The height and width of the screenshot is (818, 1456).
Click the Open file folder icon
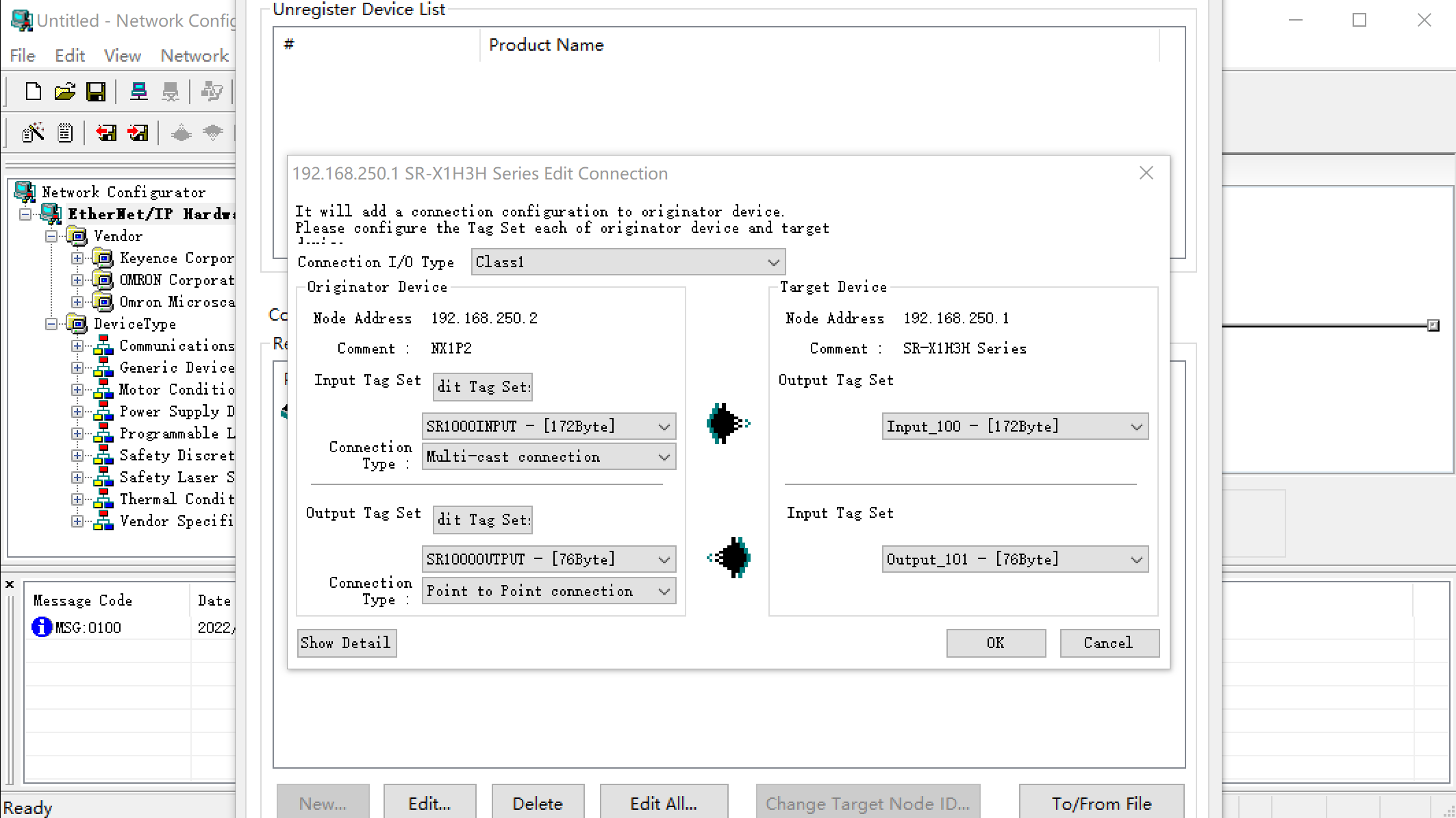[64, 91]
